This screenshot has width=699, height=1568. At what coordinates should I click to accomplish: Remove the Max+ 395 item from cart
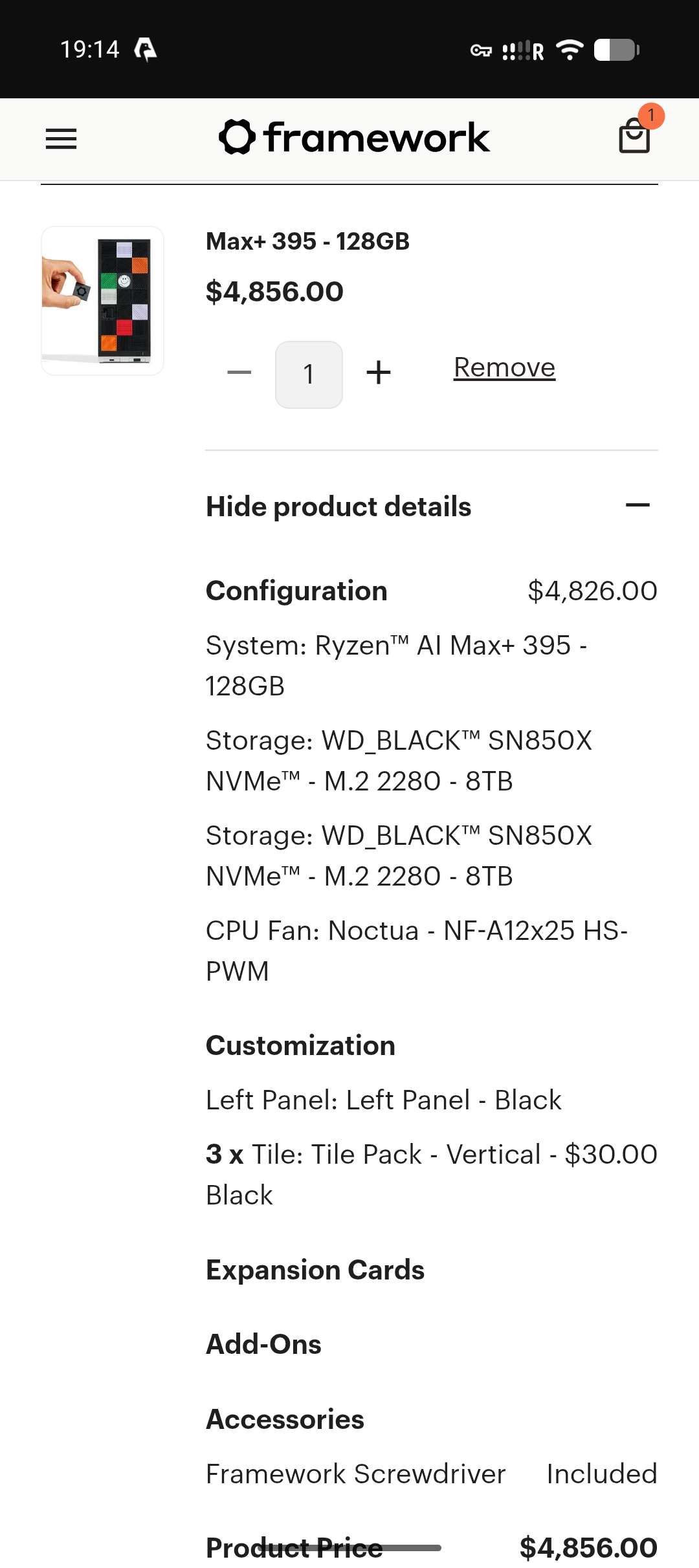(504, 367)
